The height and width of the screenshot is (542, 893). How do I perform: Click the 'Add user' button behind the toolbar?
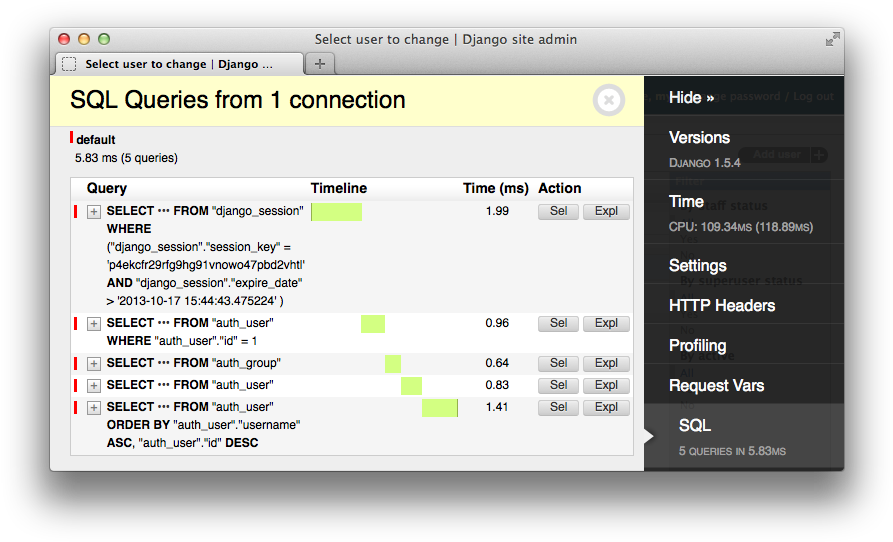click(784, 155)
